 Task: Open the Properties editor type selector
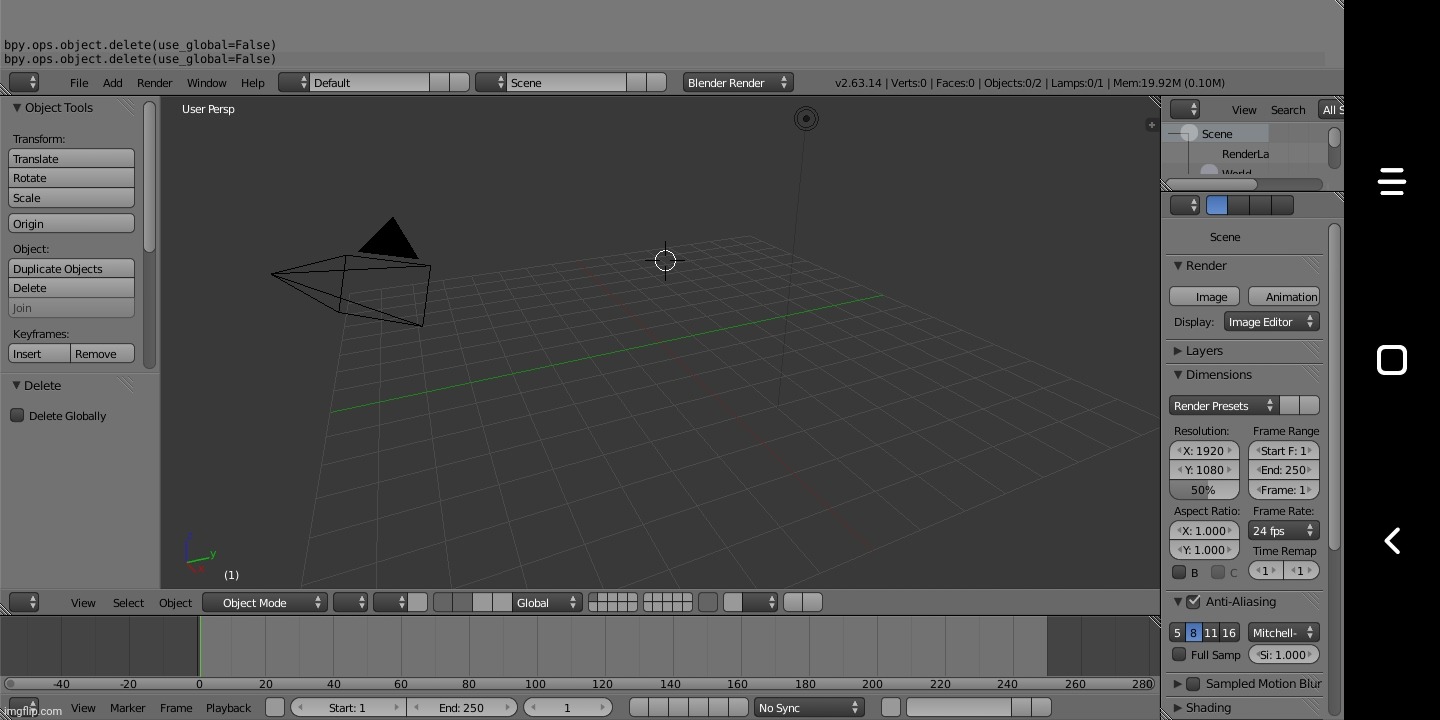(1185, 205)
